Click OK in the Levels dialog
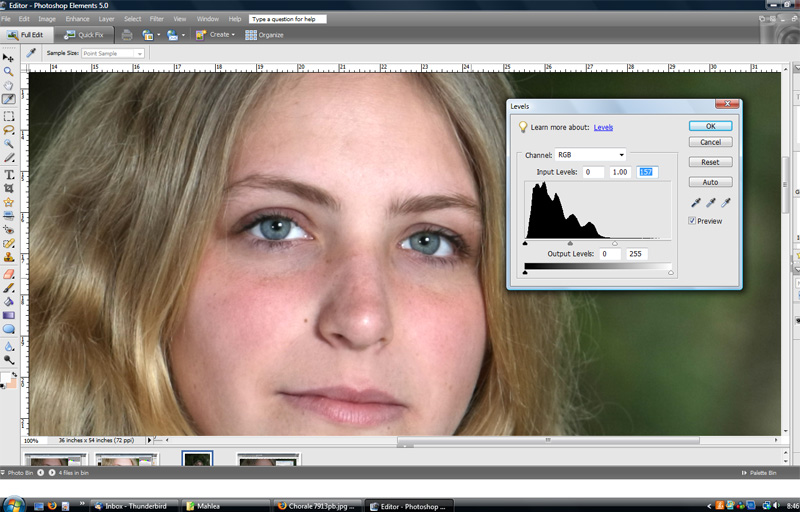The image size is (800, 512). click(710, 126)
